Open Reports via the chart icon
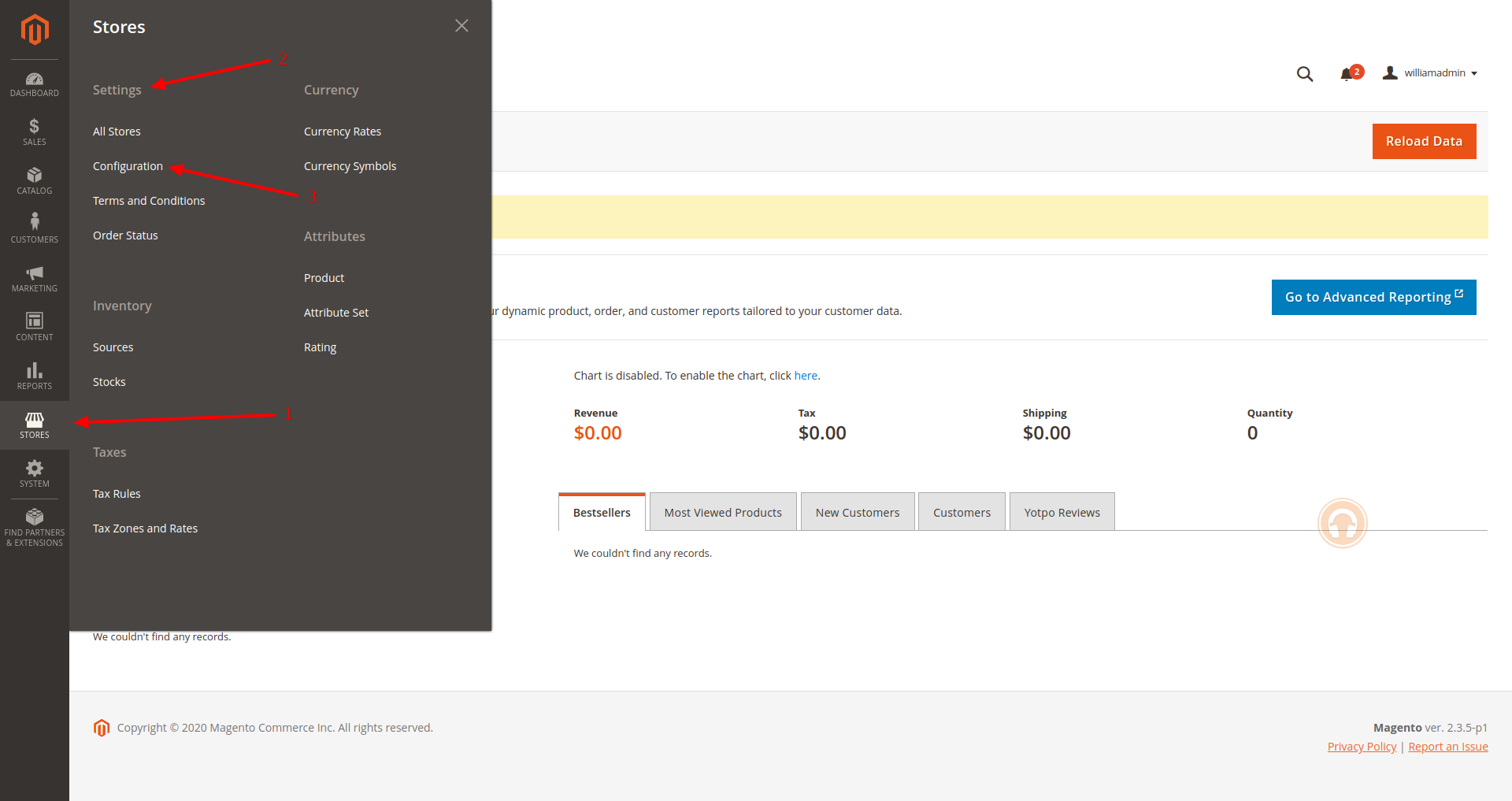Screen dimensions: 1512x801 [x=34, y=373]
